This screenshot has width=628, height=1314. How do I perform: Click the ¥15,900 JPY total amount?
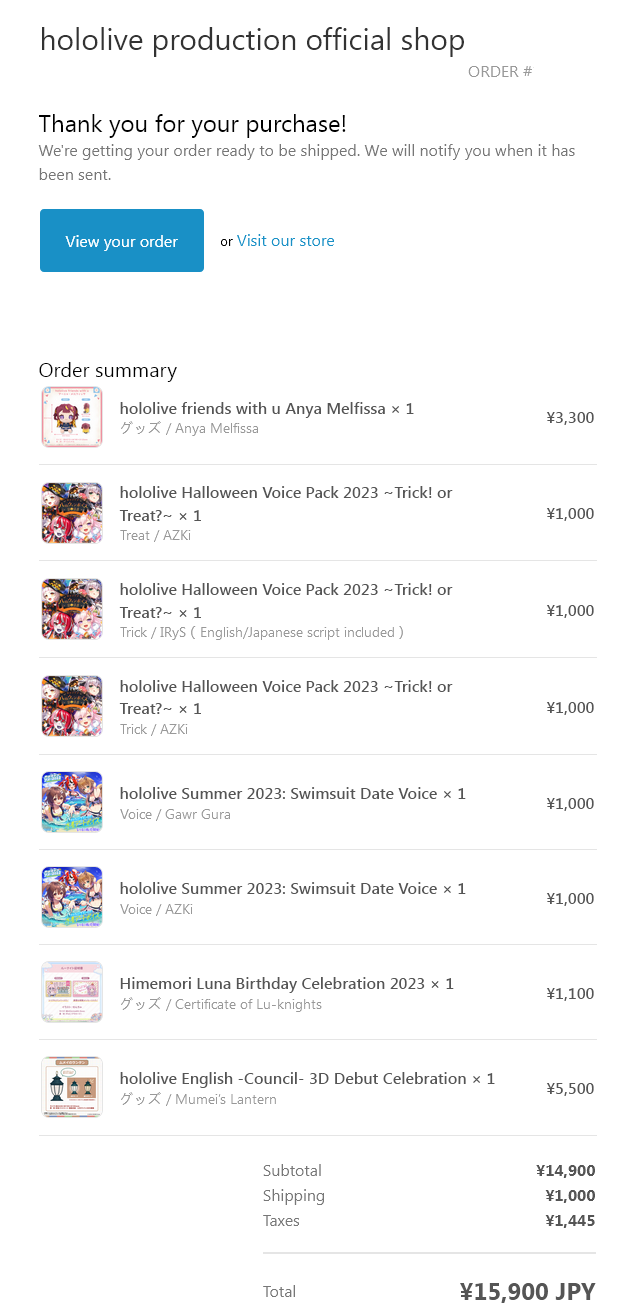(527, 1292)
